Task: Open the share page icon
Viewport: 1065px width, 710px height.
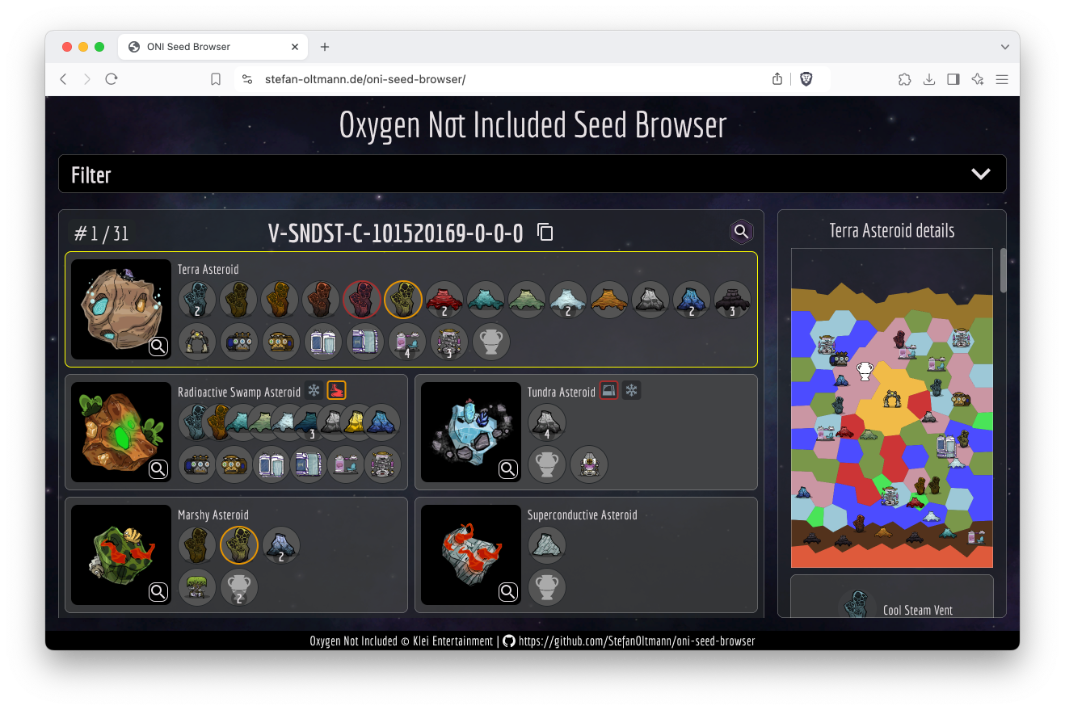Action: tap(777, 79)
